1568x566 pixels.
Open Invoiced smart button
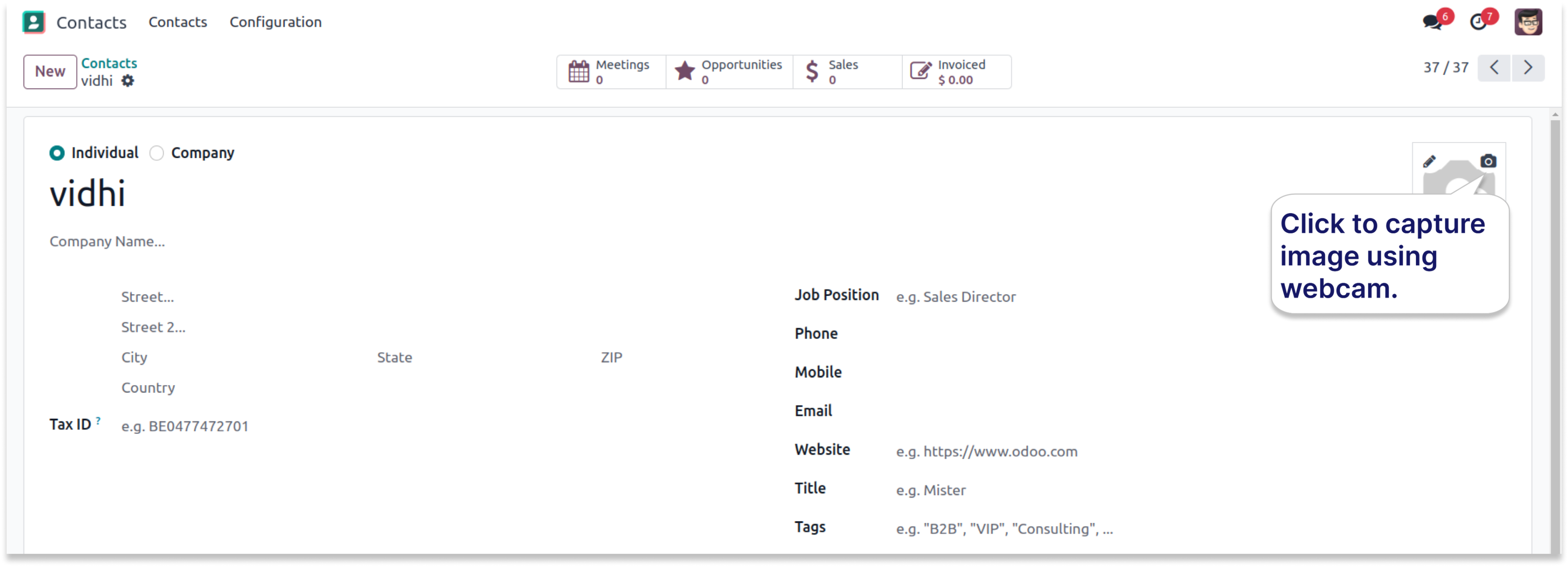(956, 72)
